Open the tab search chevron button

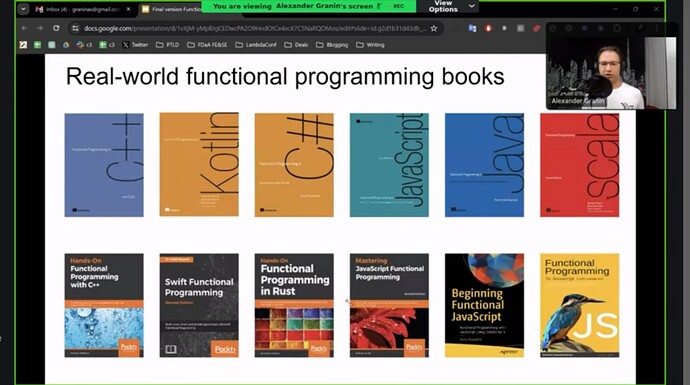click(x=23, y=9)
